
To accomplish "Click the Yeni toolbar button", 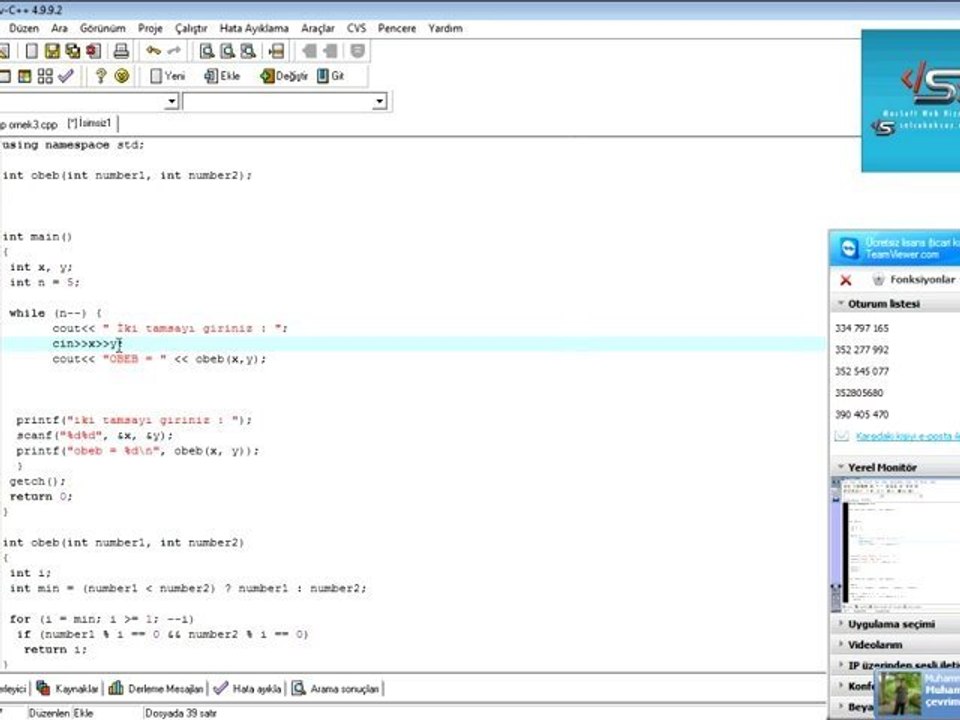I will (x=167, y=76).
